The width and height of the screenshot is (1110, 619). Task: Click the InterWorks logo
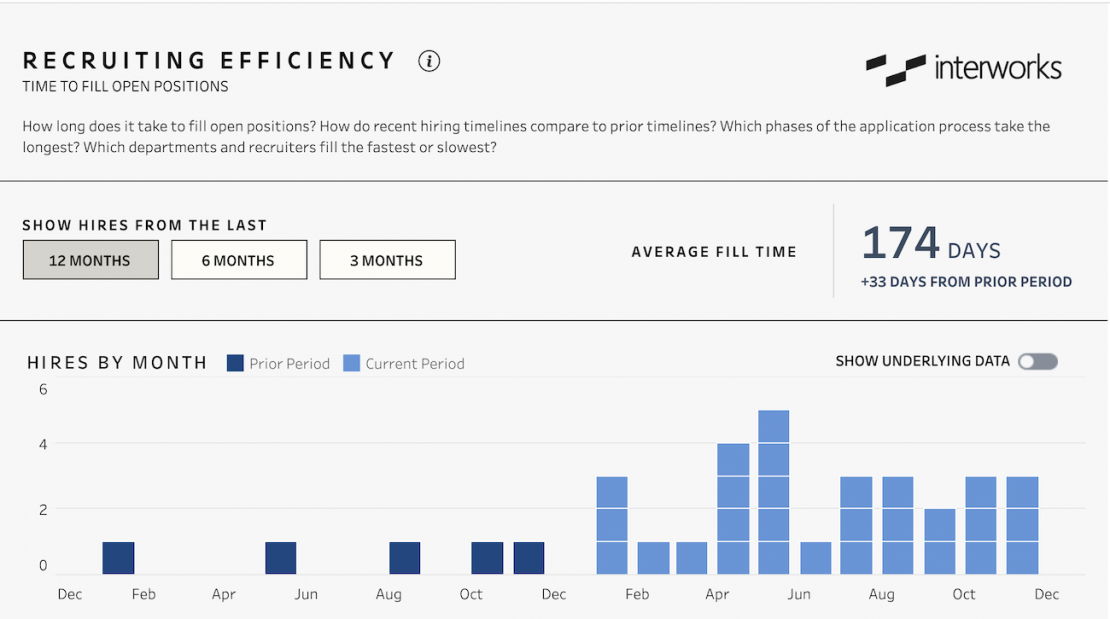coord(963,68)
